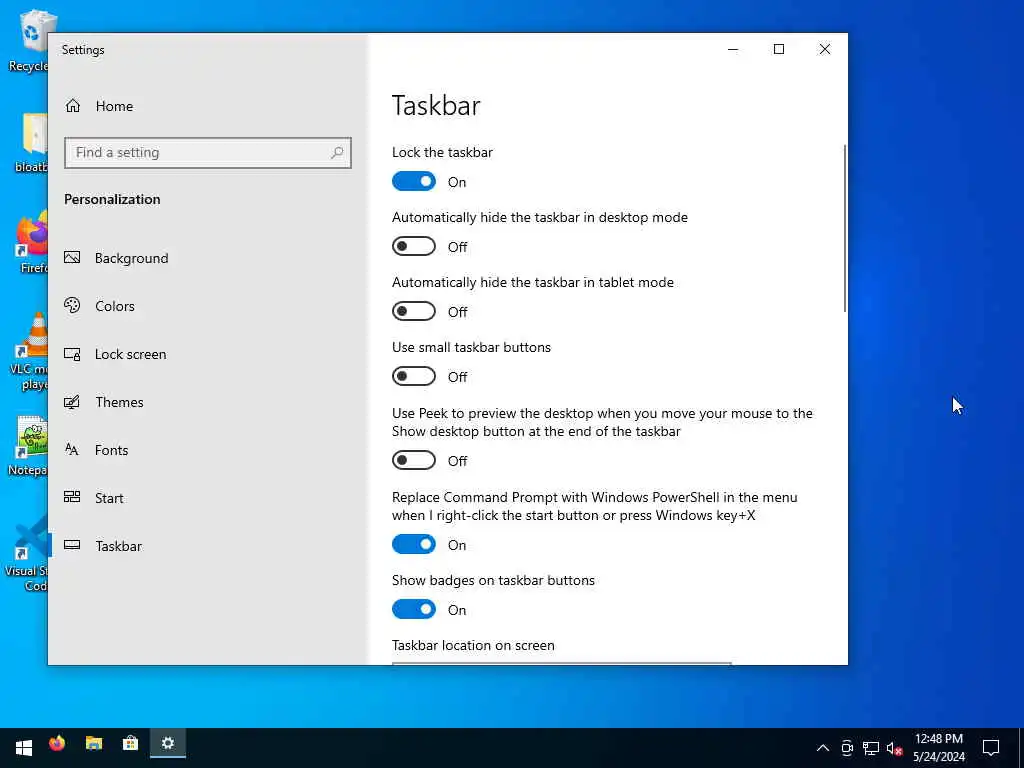Open Taskbar location on screen dropdown
Screen dimensions: 1024x768
(x=562, y=664)
